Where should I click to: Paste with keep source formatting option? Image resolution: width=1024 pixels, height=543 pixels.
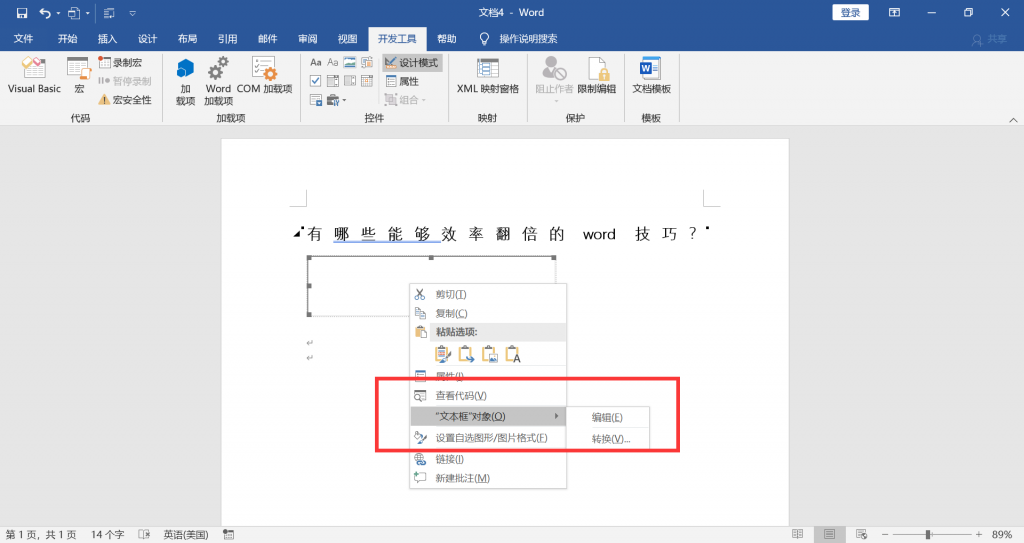[x=443, y=354]
